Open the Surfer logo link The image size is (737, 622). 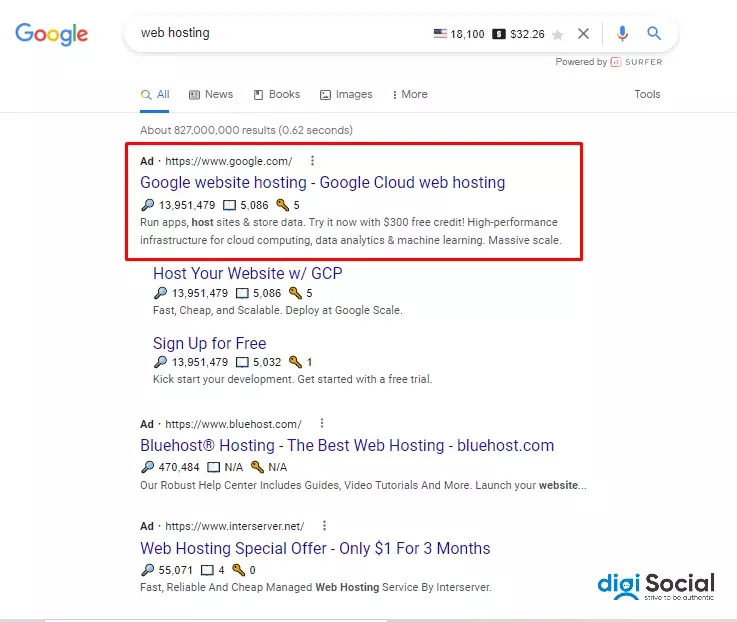click(x=636, y=62)
